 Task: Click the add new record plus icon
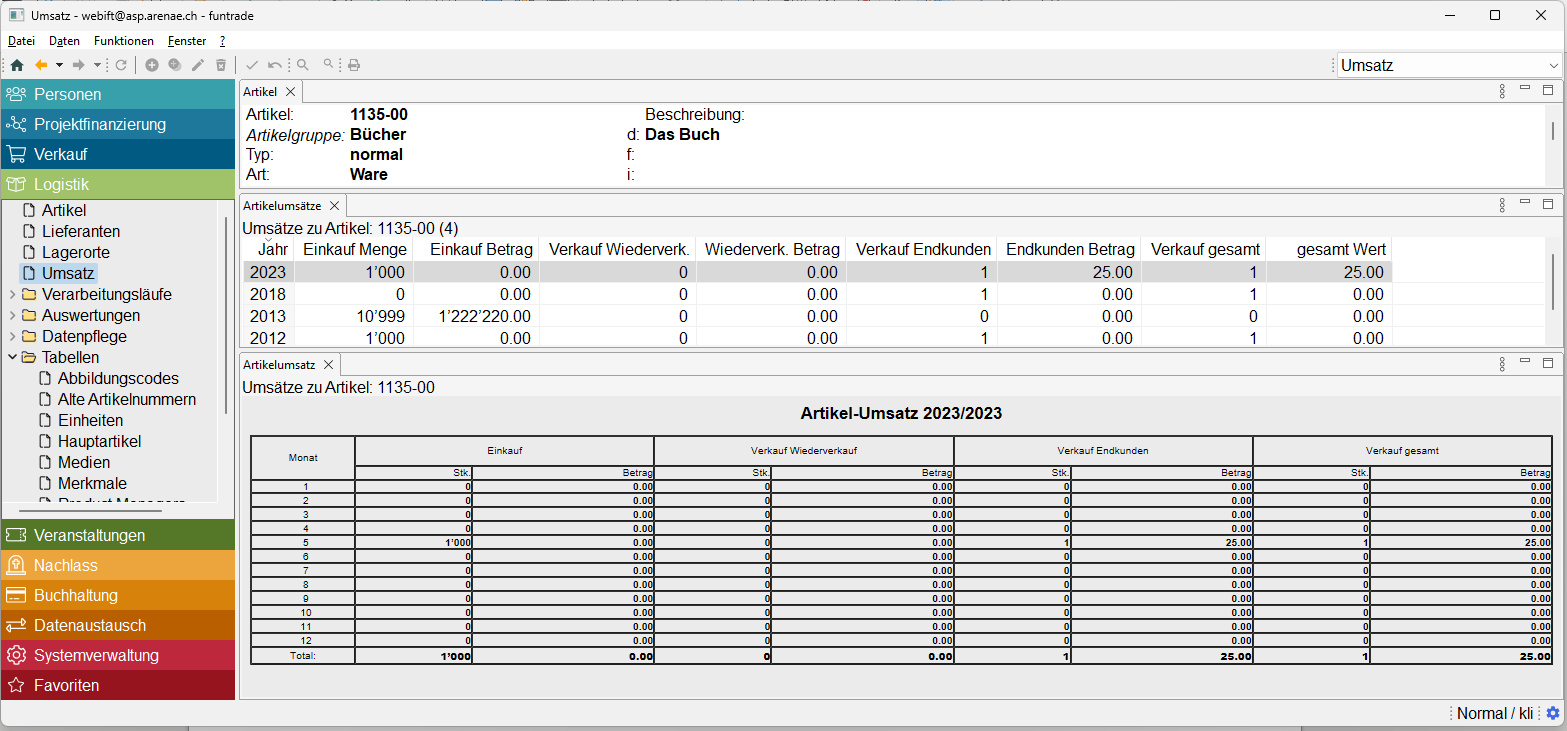152,65
